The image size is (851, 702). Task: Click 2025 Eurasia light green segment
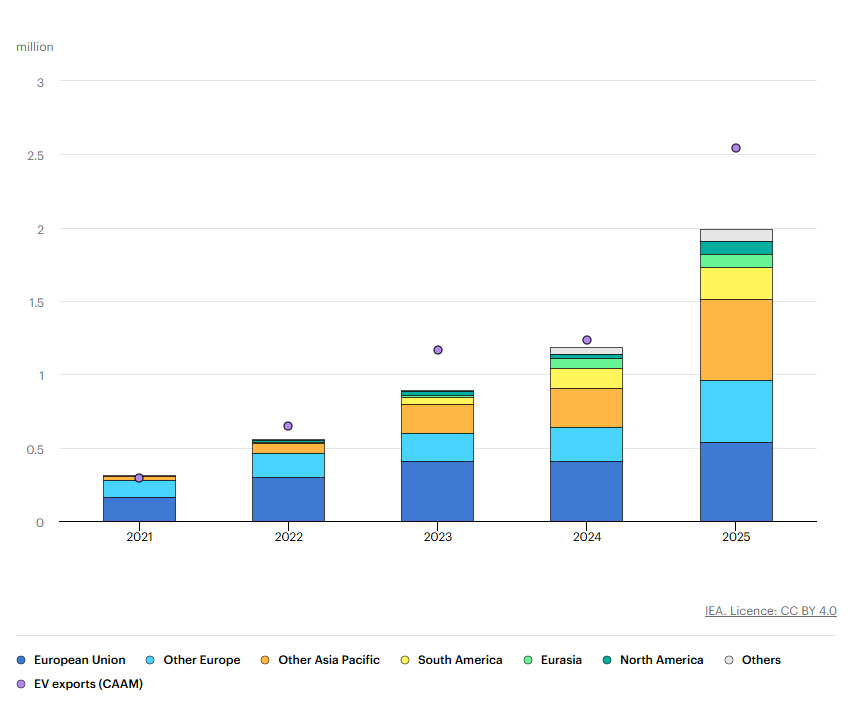[736, 261]
